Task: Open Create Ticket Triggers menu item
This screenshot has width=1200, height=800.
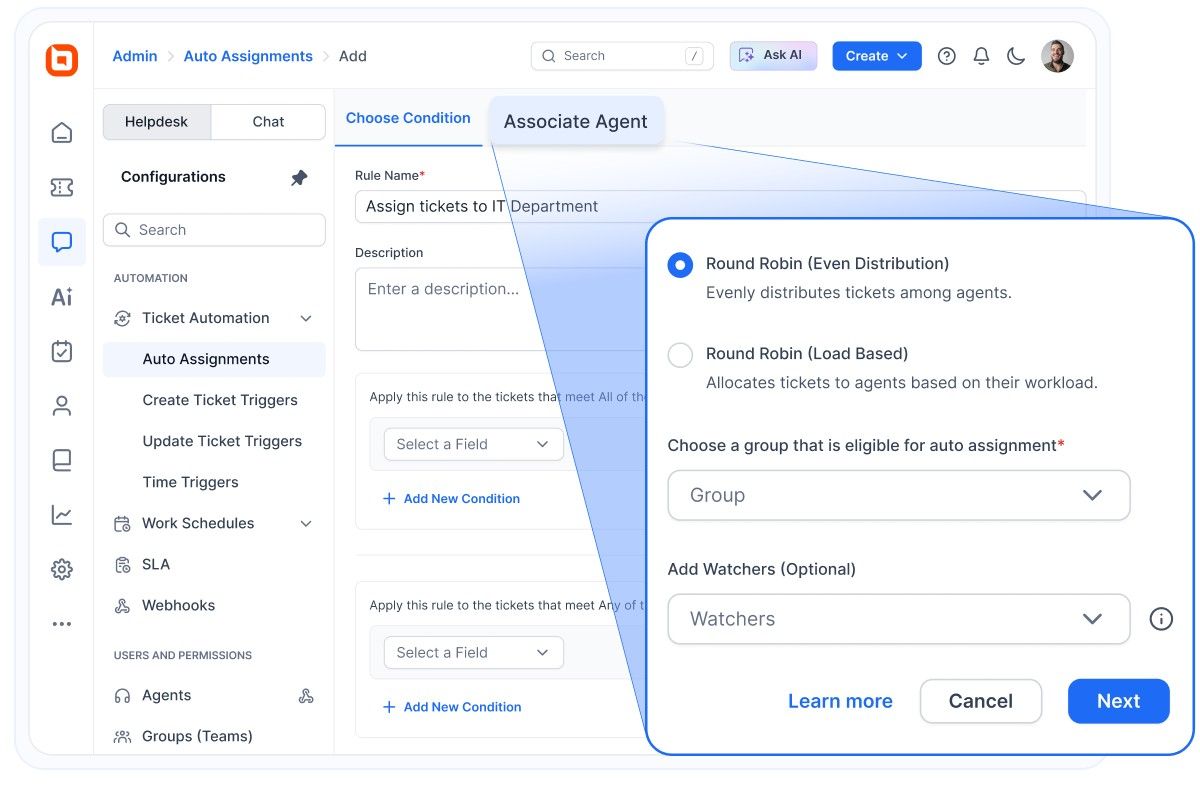Action: (x=220, y=400)
